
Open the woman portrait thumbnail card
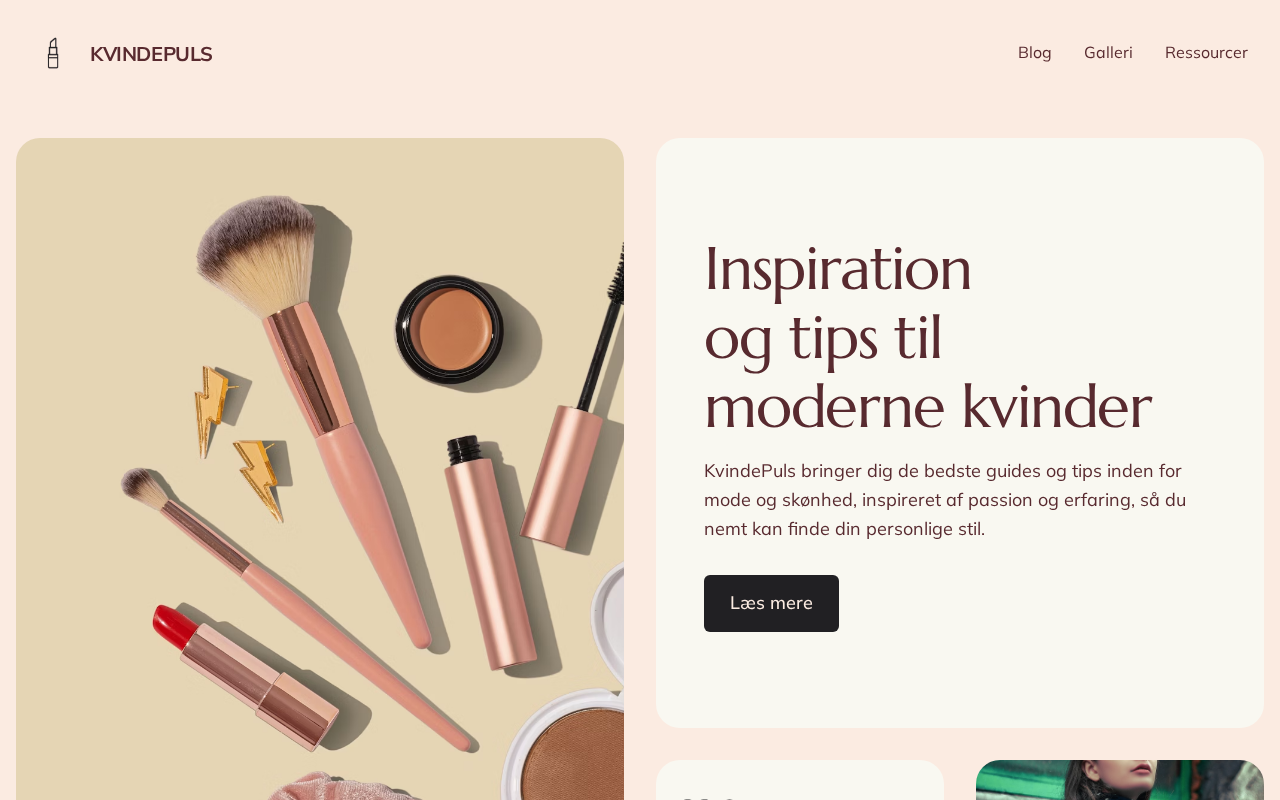click(1120, 780)
